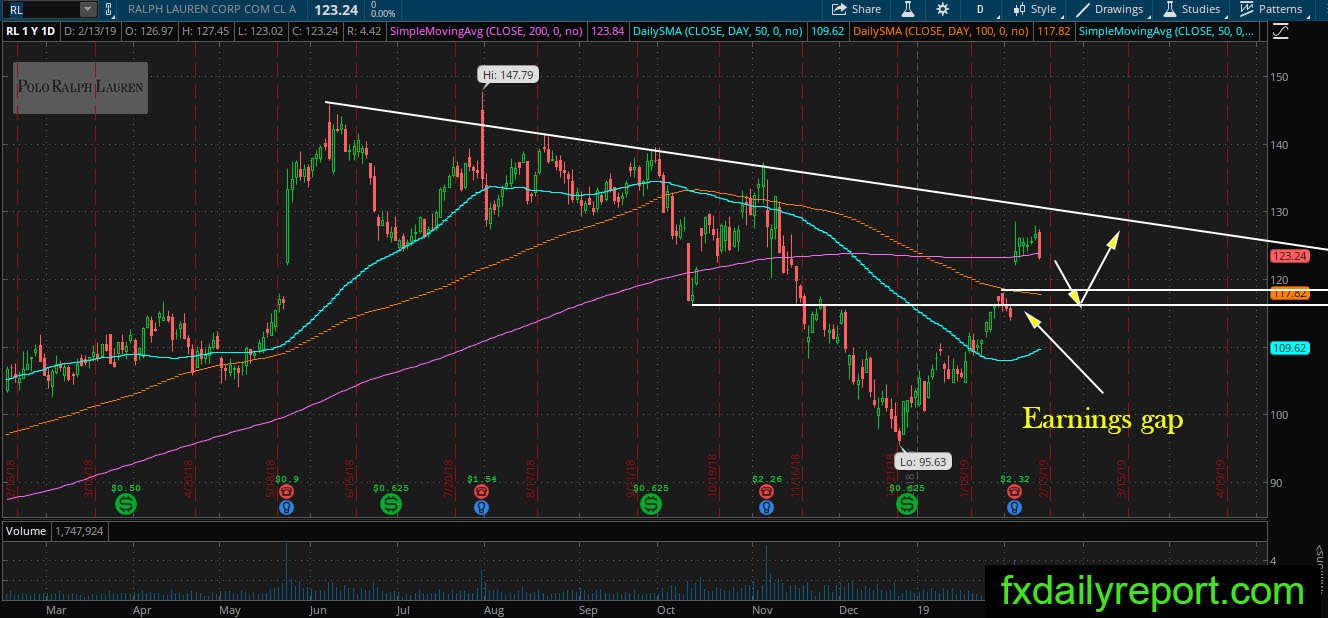The height and width of the screenshot is (618, 1328).
Task: Click the orange 117.82 axis price tag
Action: tap(1289, 294)
